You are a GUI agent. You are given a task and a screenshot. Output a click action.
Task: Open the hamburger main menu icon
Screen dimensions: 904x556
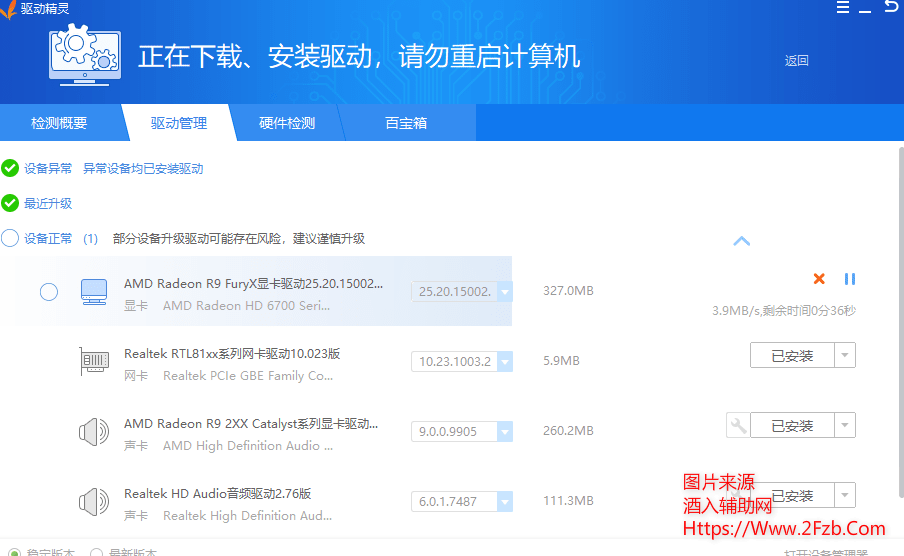(x=843, y=7)
